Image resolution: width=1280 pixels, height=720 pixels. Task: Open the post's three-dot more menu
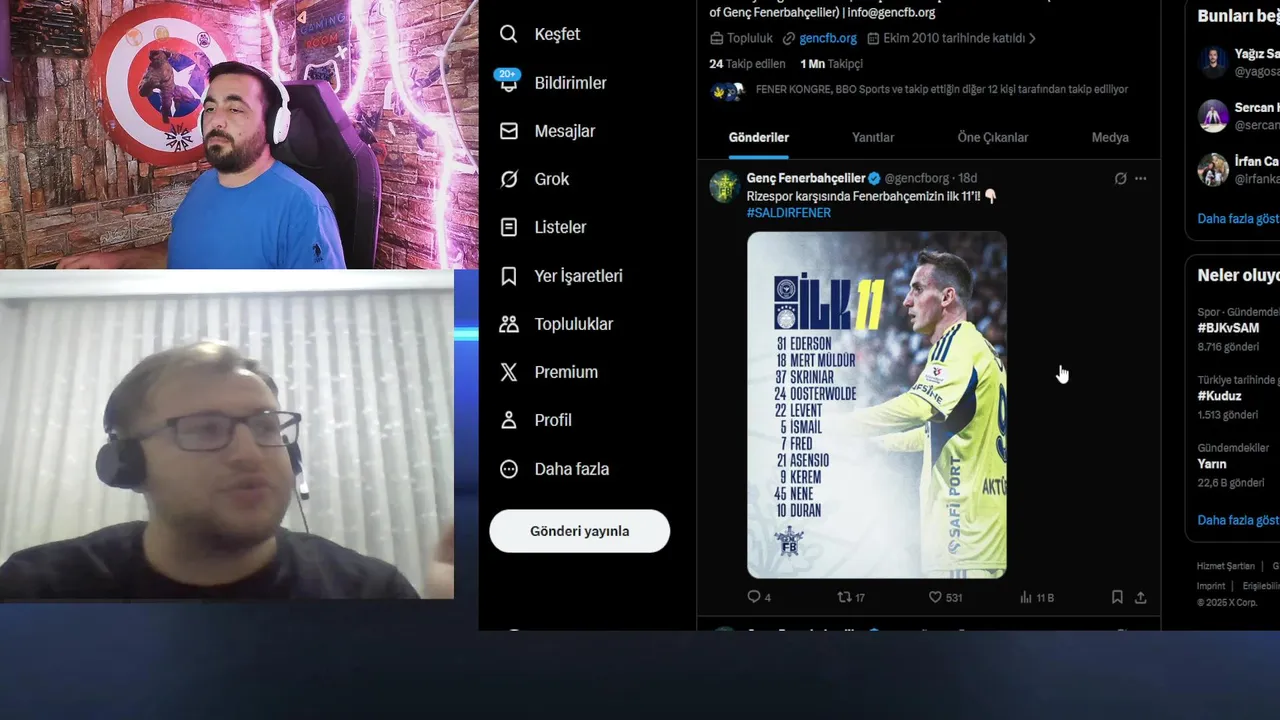1141,179
